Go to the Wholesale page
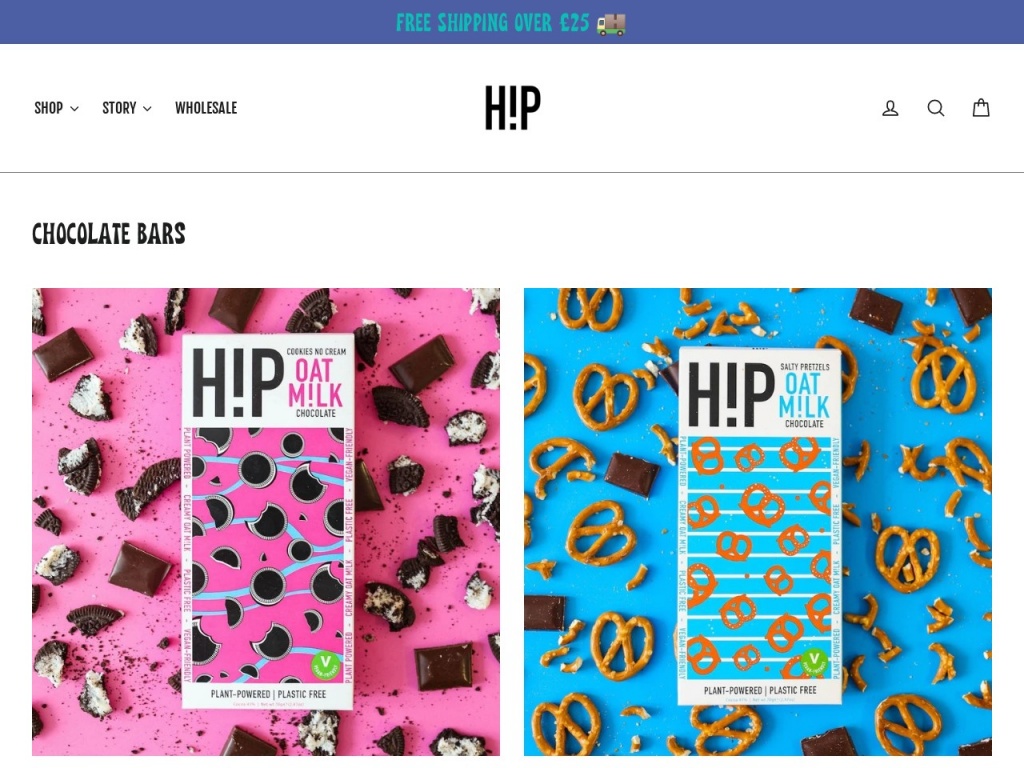This screenshot has height=768, width=1024. click(x=206, y=108)
